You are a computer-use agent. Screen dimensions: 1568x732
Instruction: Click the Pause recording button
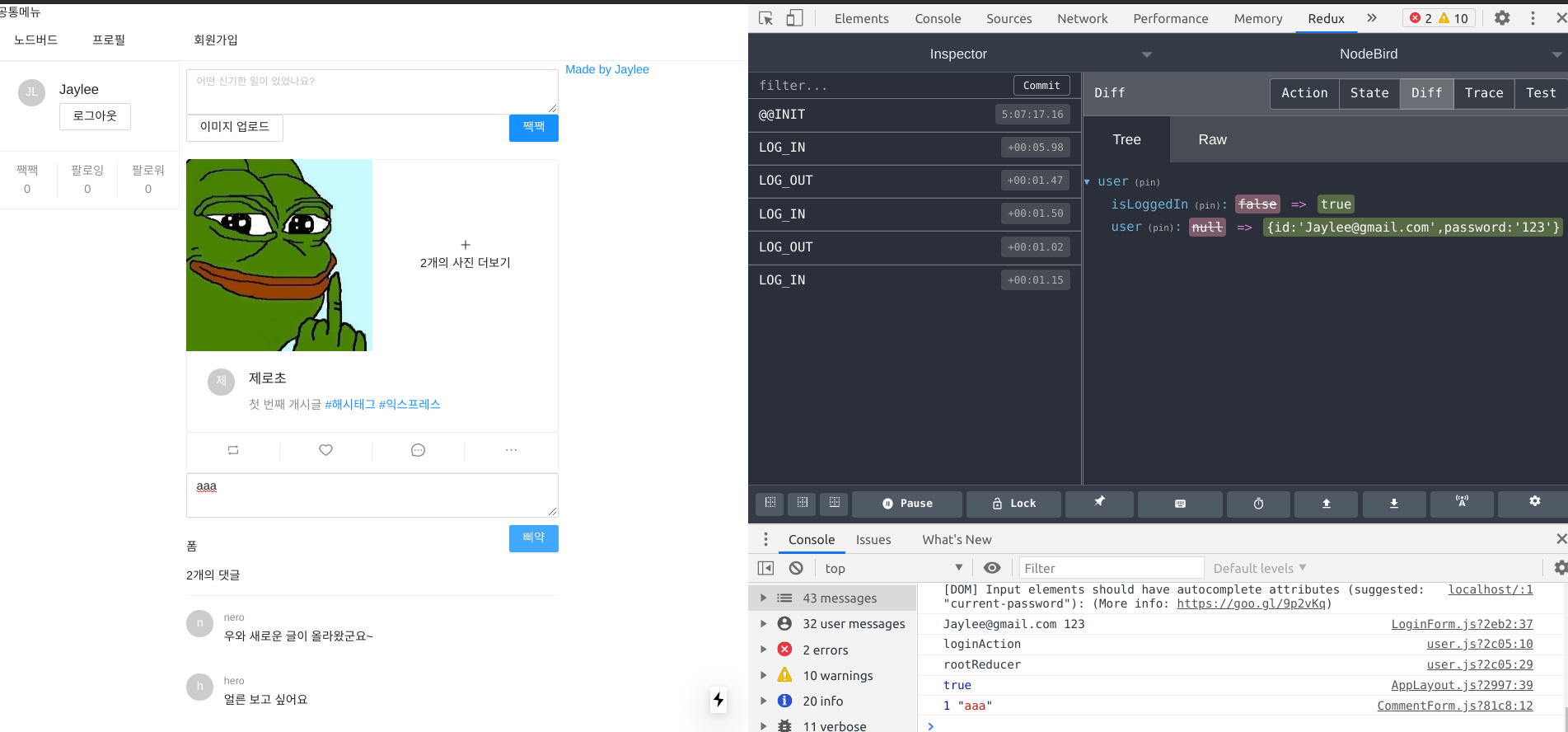[x=907, y=504]
